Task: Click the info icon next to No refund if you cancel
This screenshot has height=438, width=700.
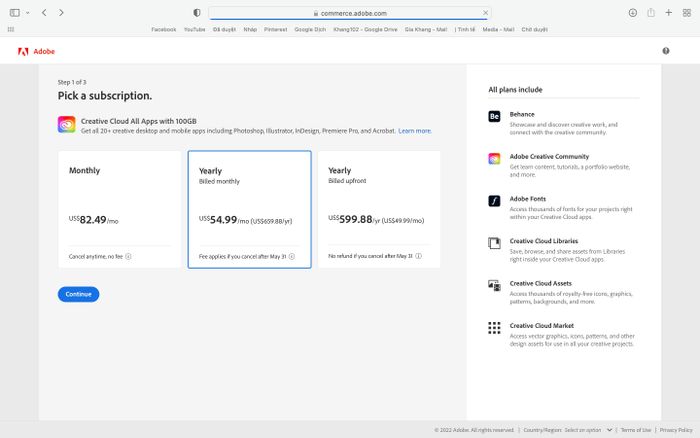Action: click(418, 256)
